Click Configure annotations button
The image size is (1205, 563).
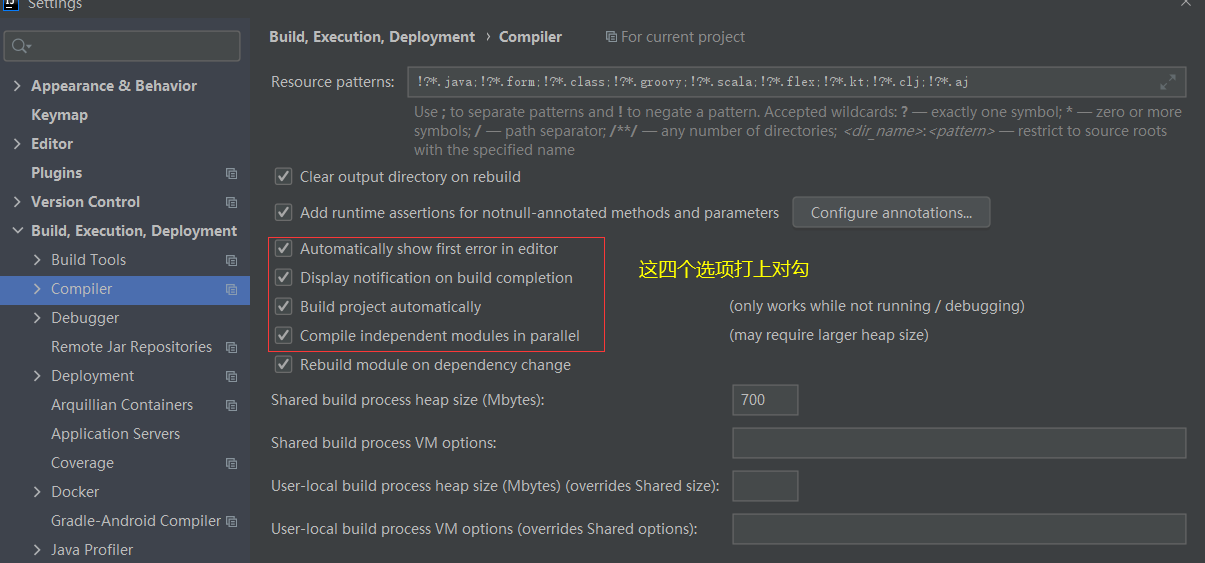pyautogui.click(x=891, y=212)
